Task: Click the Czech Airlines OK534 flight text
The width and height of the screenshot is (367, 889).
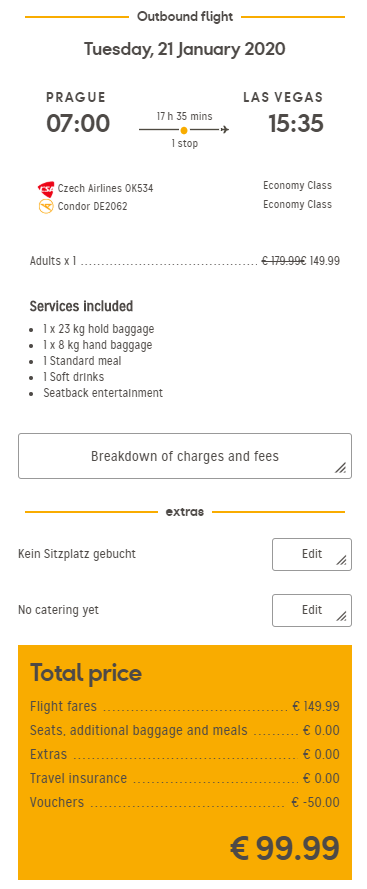Action: coord(106,188)
